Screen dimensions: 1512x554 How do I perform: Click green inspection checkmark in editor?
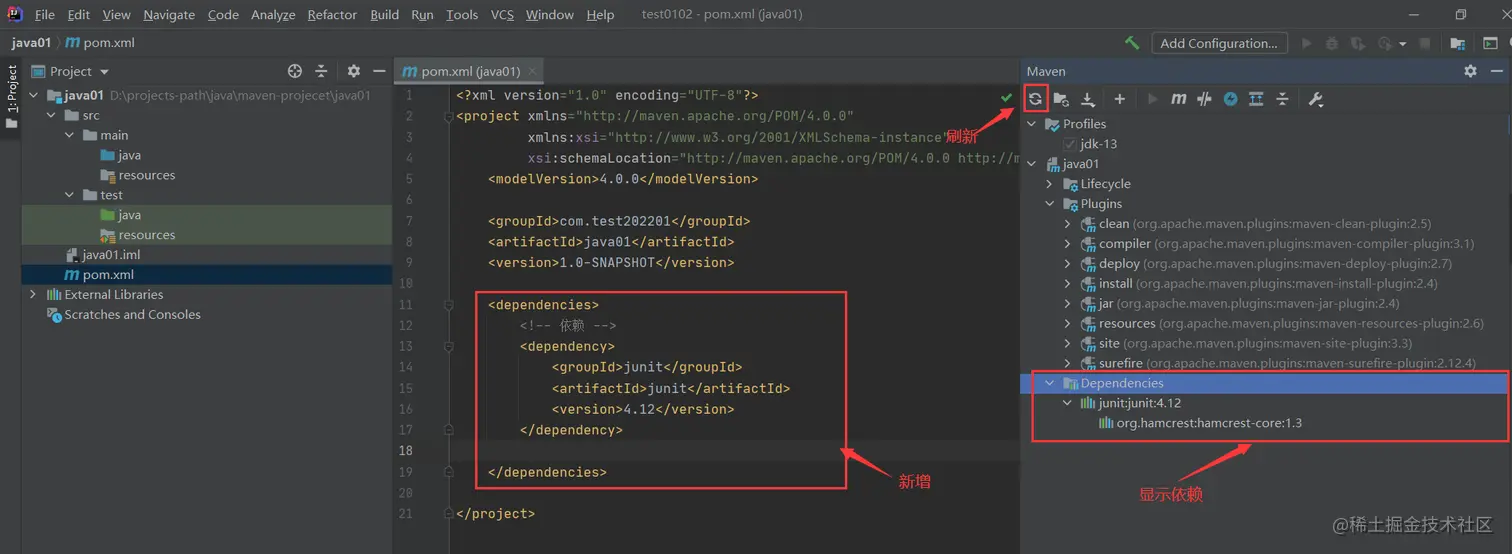1006,96
